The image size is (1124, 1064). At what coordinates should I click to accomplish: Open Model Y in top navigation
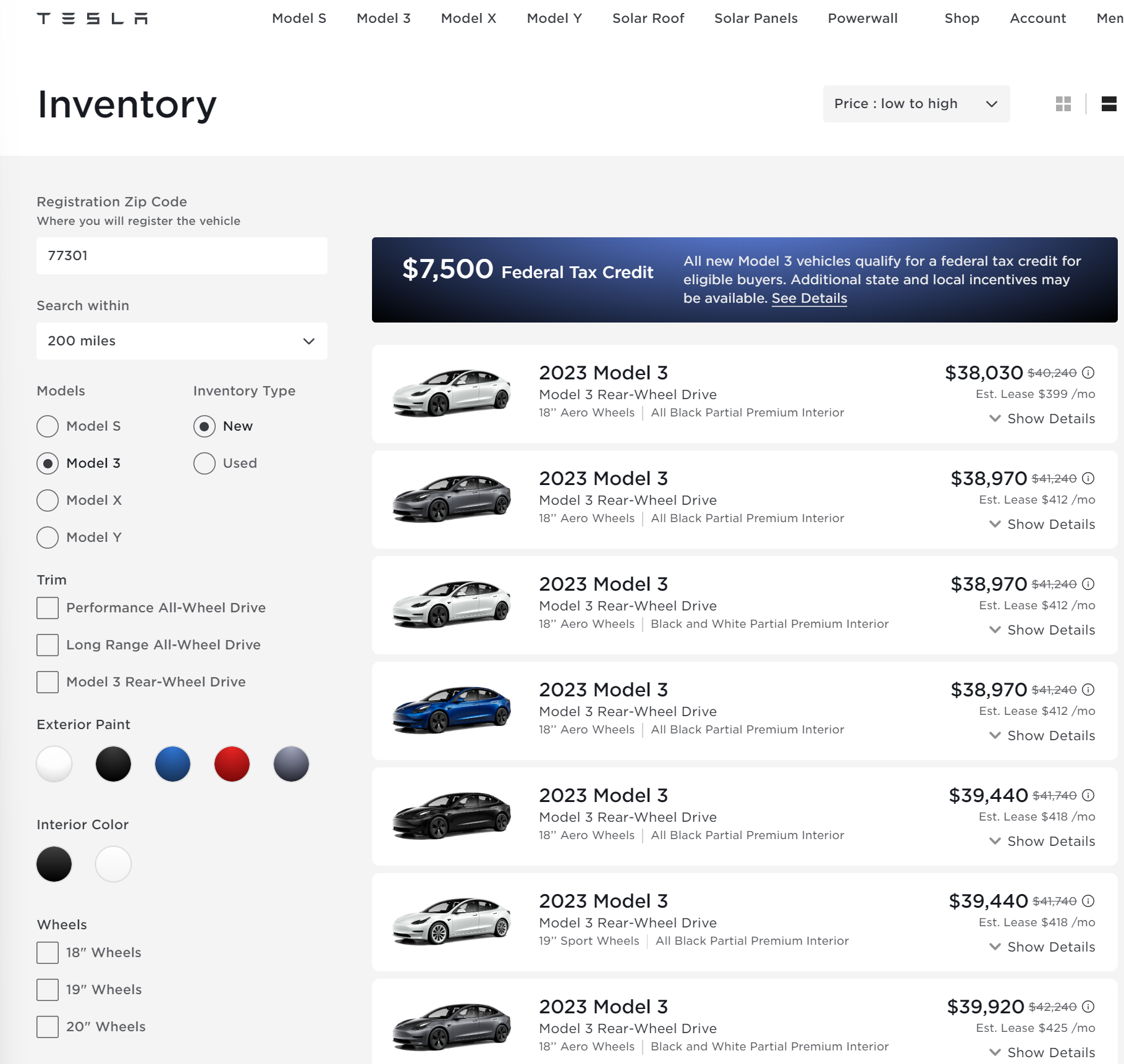coord(554,19)
